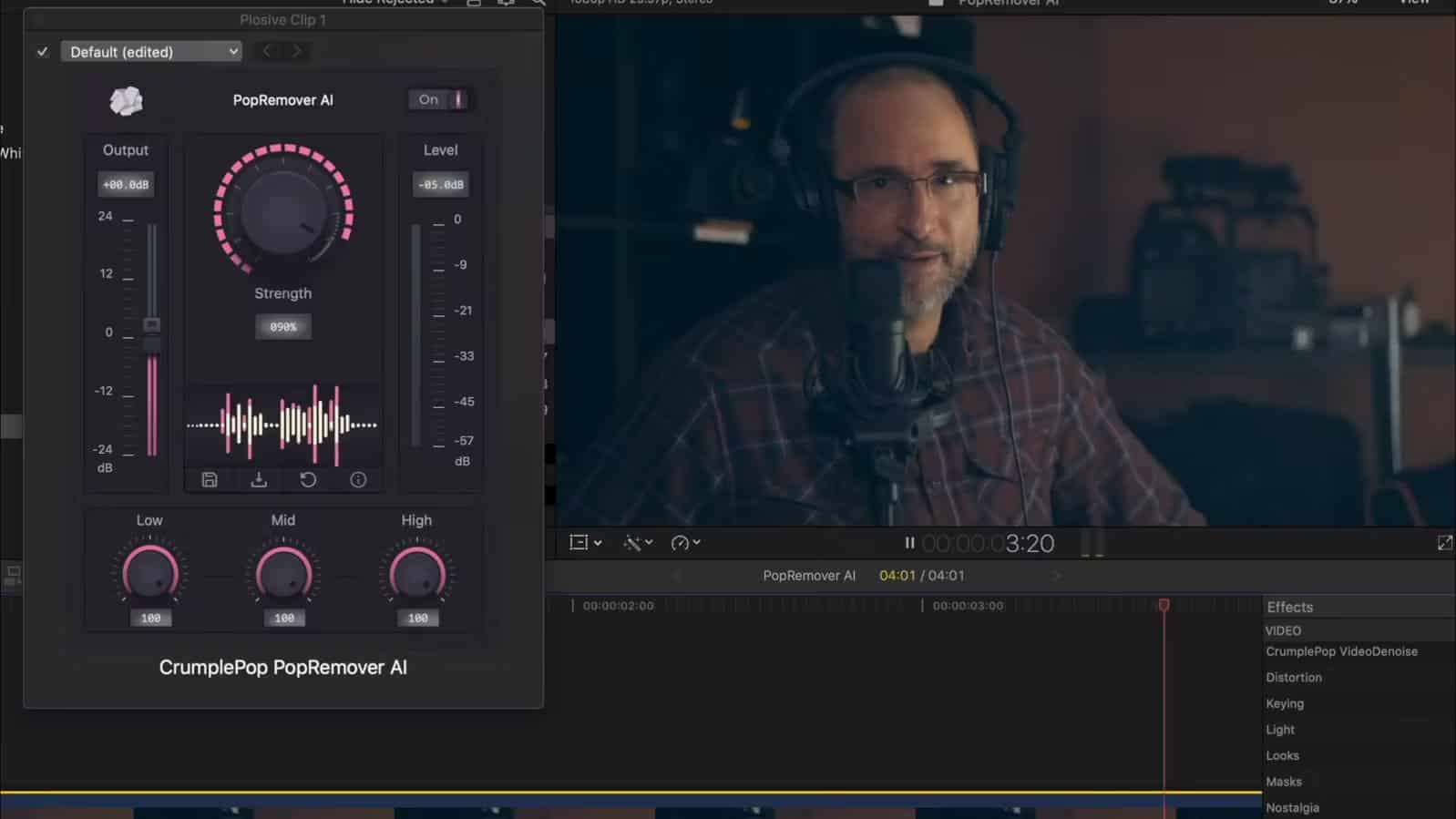
Task: Click the 00:00:02:00 ruler timecode
Action: pos(618,606)
